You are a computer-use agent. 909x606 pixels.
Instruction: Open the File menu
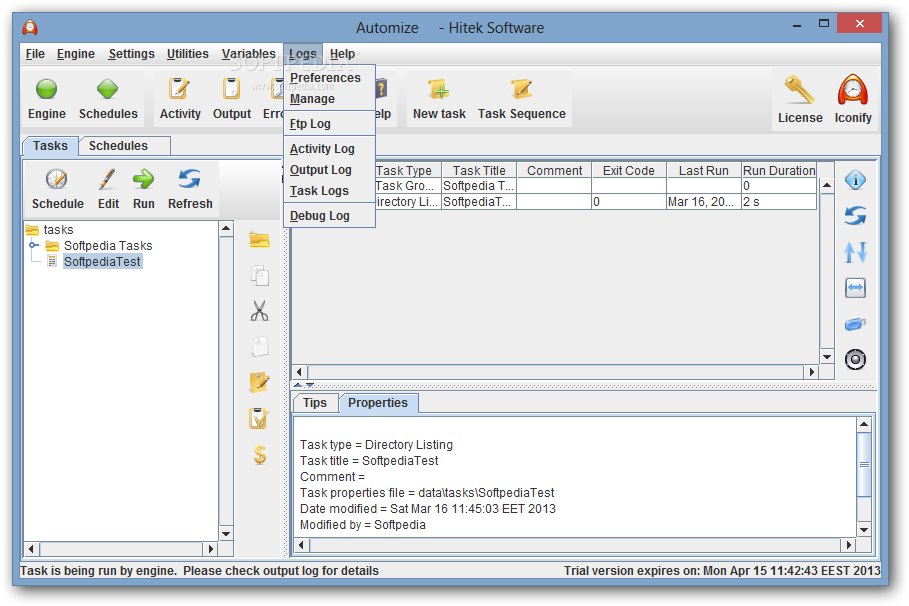pos(35,54)
